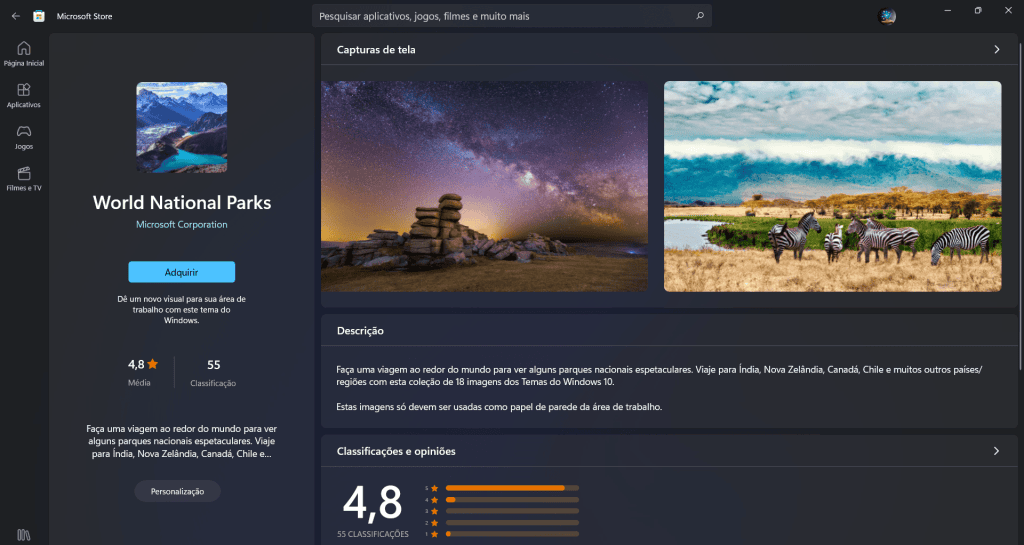Open Aplicativos section in sidebar
This screenshot has width=1024, height=545.
24,95
